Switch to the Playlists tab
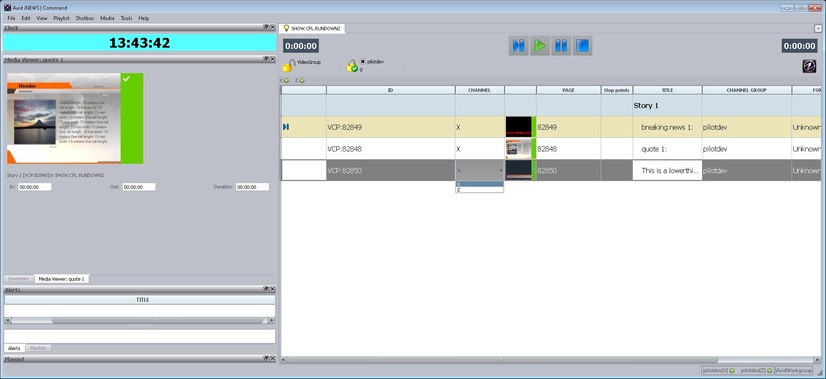 (x=38, y=348)
